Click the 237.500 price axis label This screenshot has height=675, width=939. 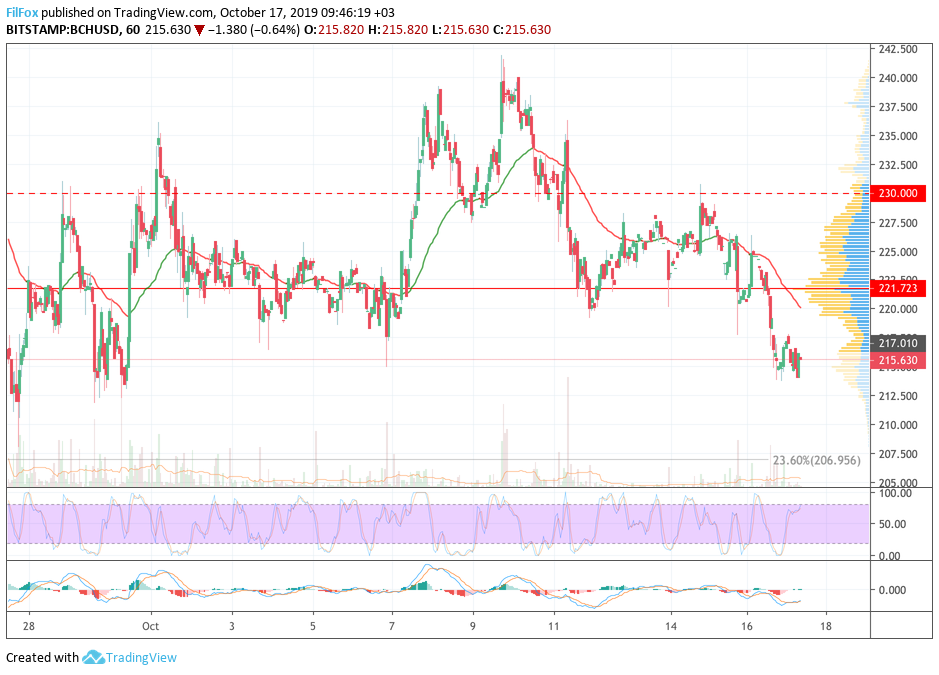[x=898, y=107]
